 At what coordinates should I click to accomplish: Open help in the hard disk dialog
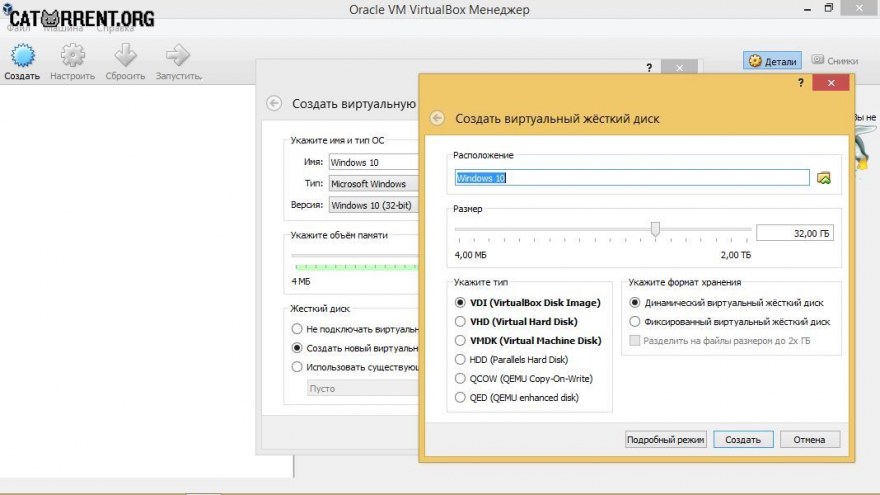point(801,83)
